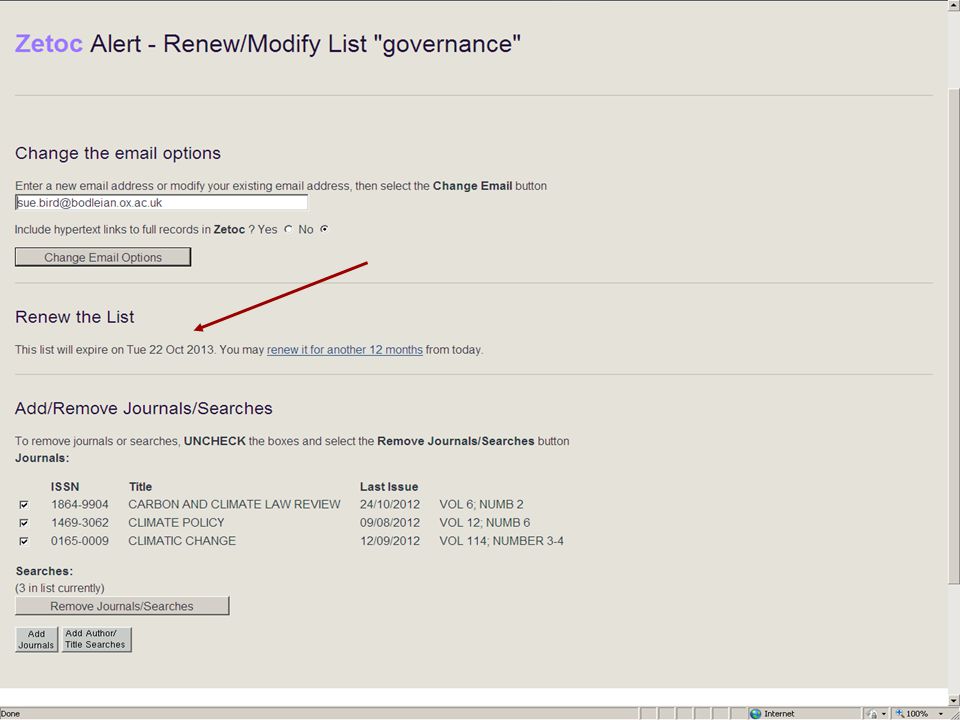The height and width of the screenshot is (720, 960).
Task: Uncheck the Climate Policy journal checkbox
Action: click(24, 523)
